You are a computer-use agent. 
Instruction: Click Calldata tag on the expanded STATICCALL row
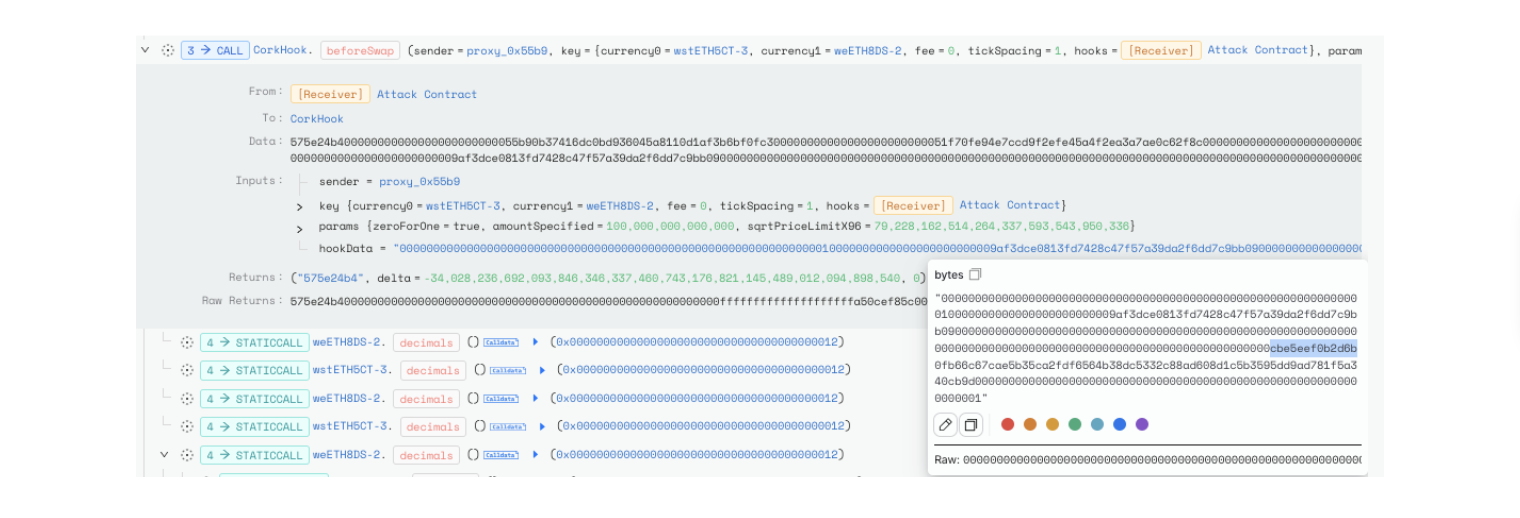(x=501, y=455)
